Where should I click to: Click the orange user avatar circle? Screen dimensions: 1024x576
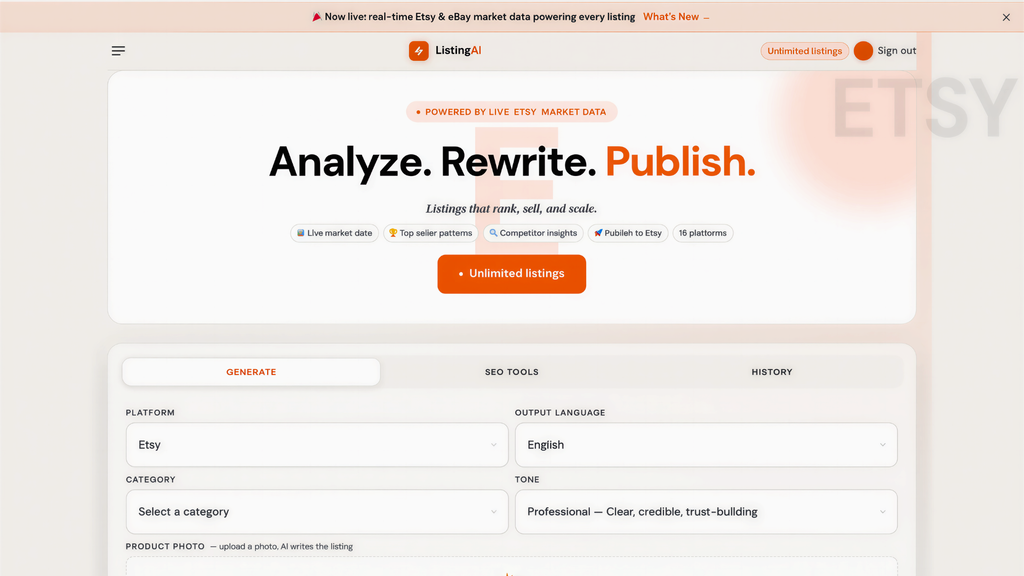point(863,50)
